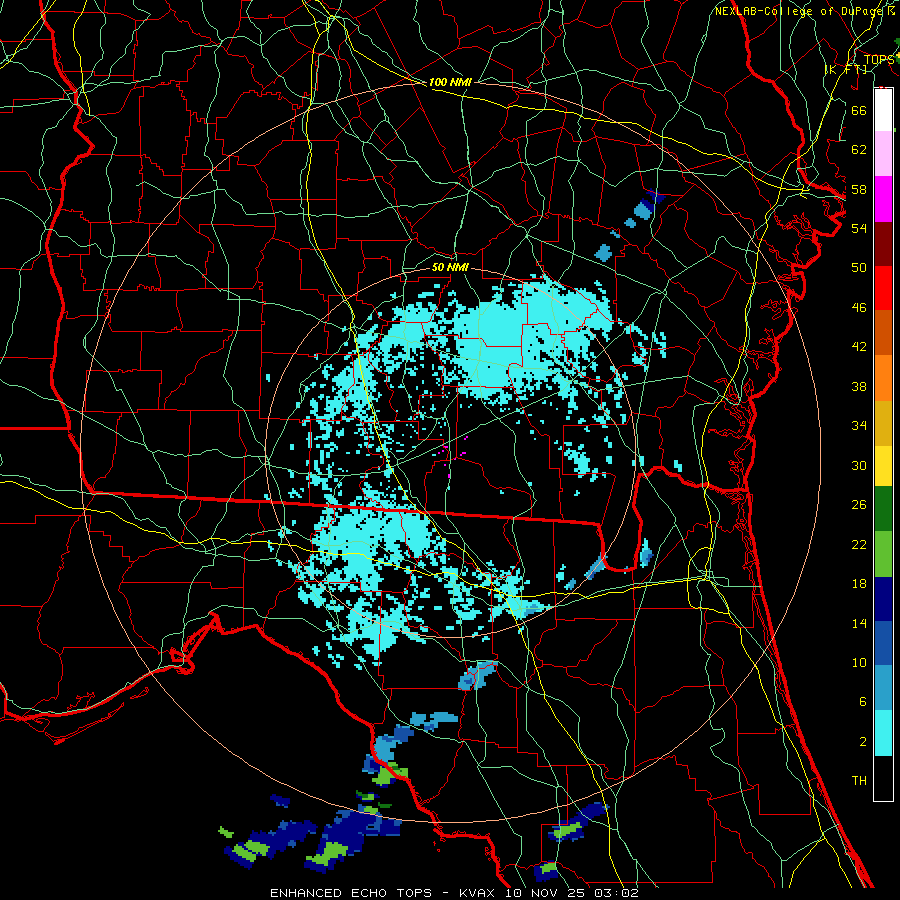The width and height of the screenshot is (900, 900).
Task: Click the '14' legend value
Action: coord(859,623)
